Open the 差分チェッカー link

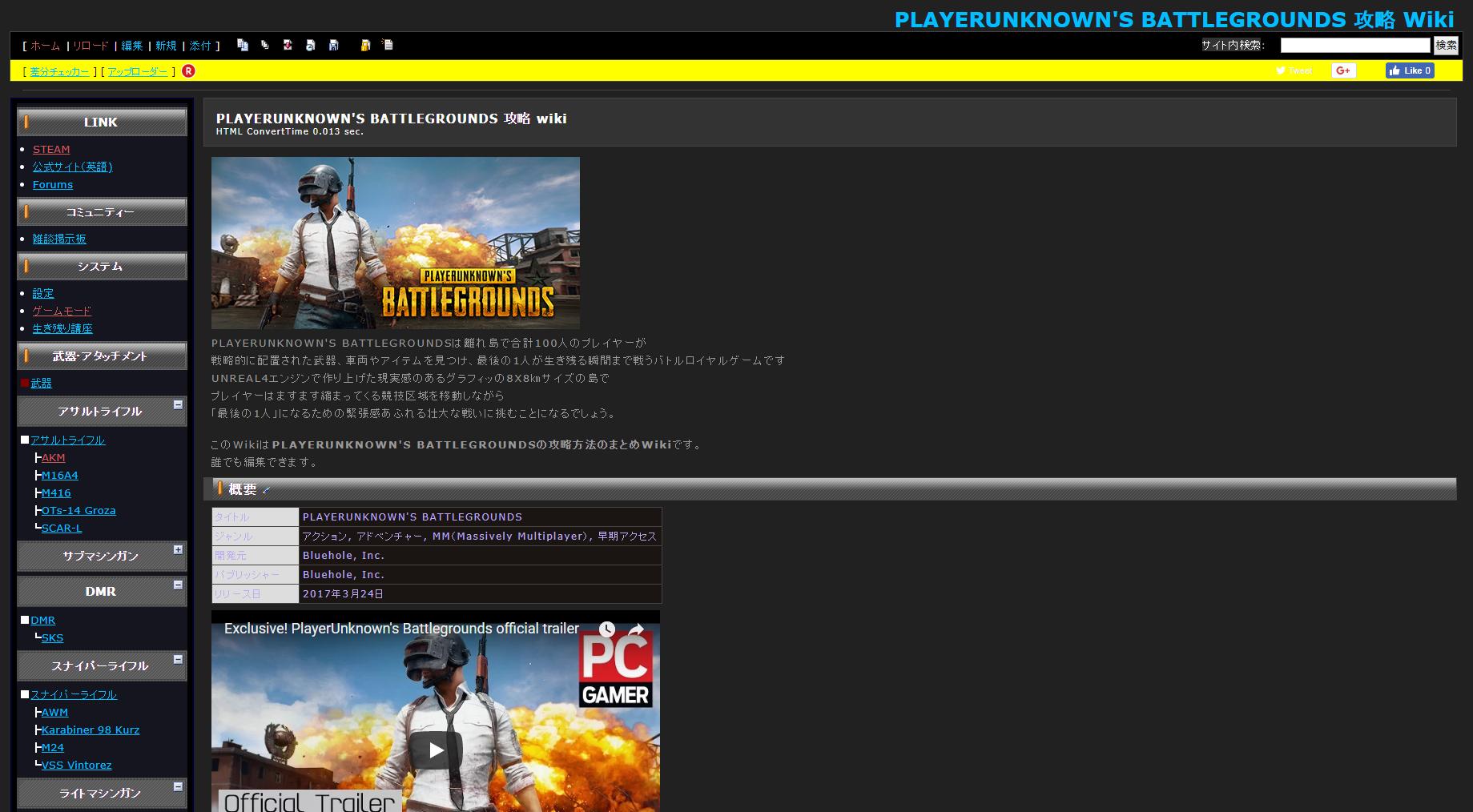(60, 72)
